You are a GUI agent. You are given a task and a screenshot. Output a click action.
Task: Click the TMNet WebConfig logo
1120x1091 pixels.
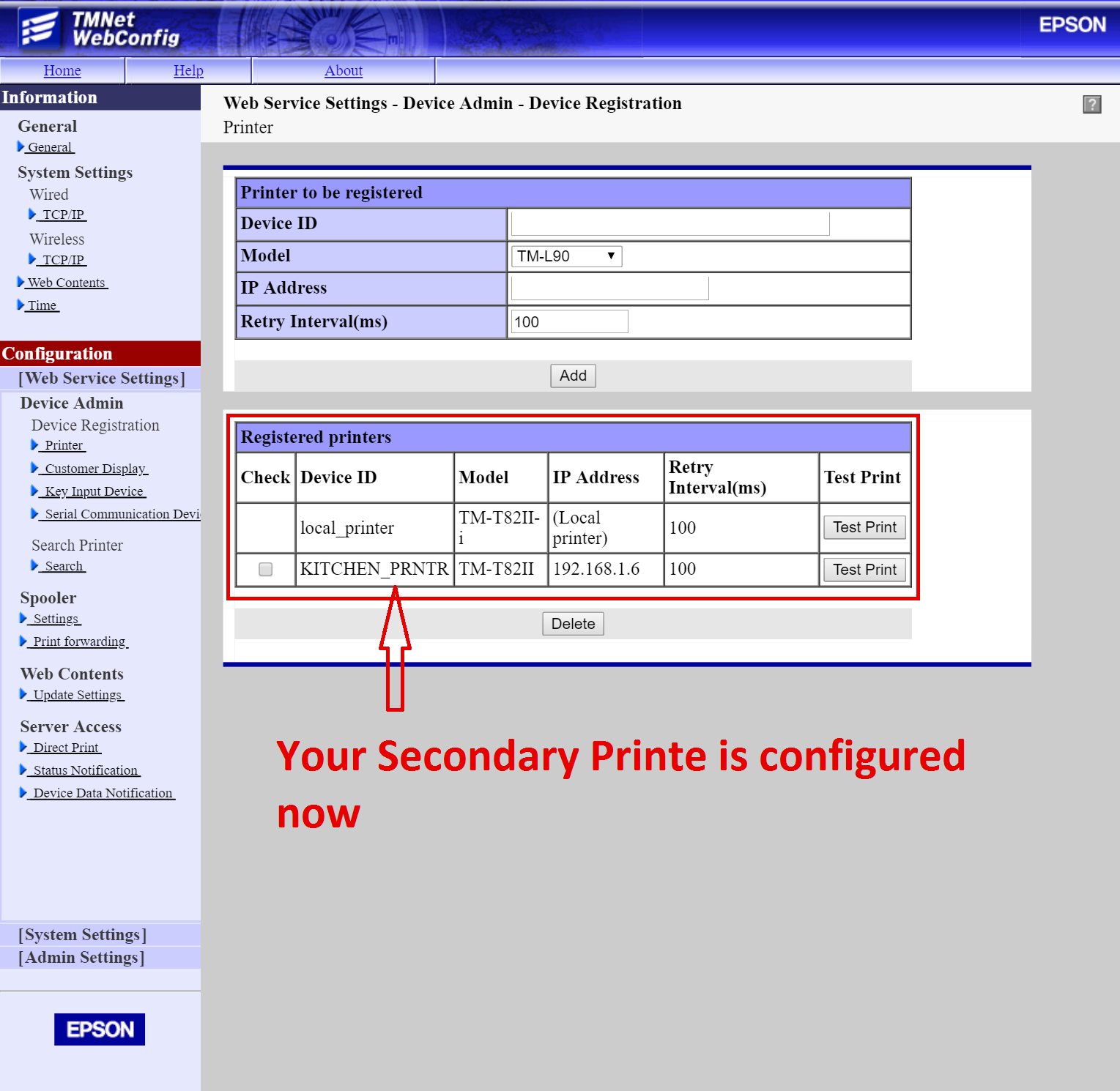100,29
